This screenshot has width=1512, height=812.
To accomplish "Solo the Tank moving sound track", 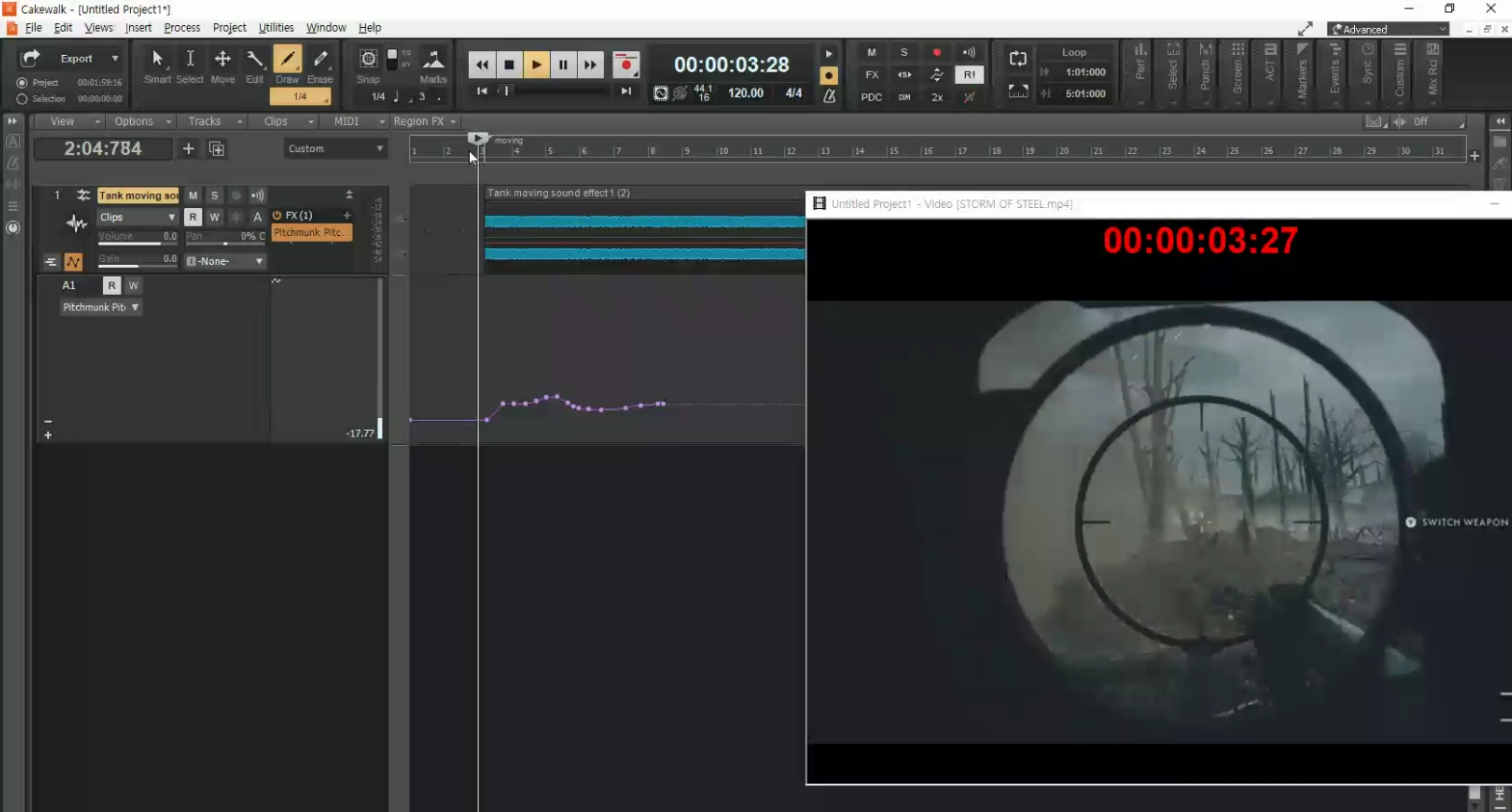I will pyautogui.click(x=215, y=196).
